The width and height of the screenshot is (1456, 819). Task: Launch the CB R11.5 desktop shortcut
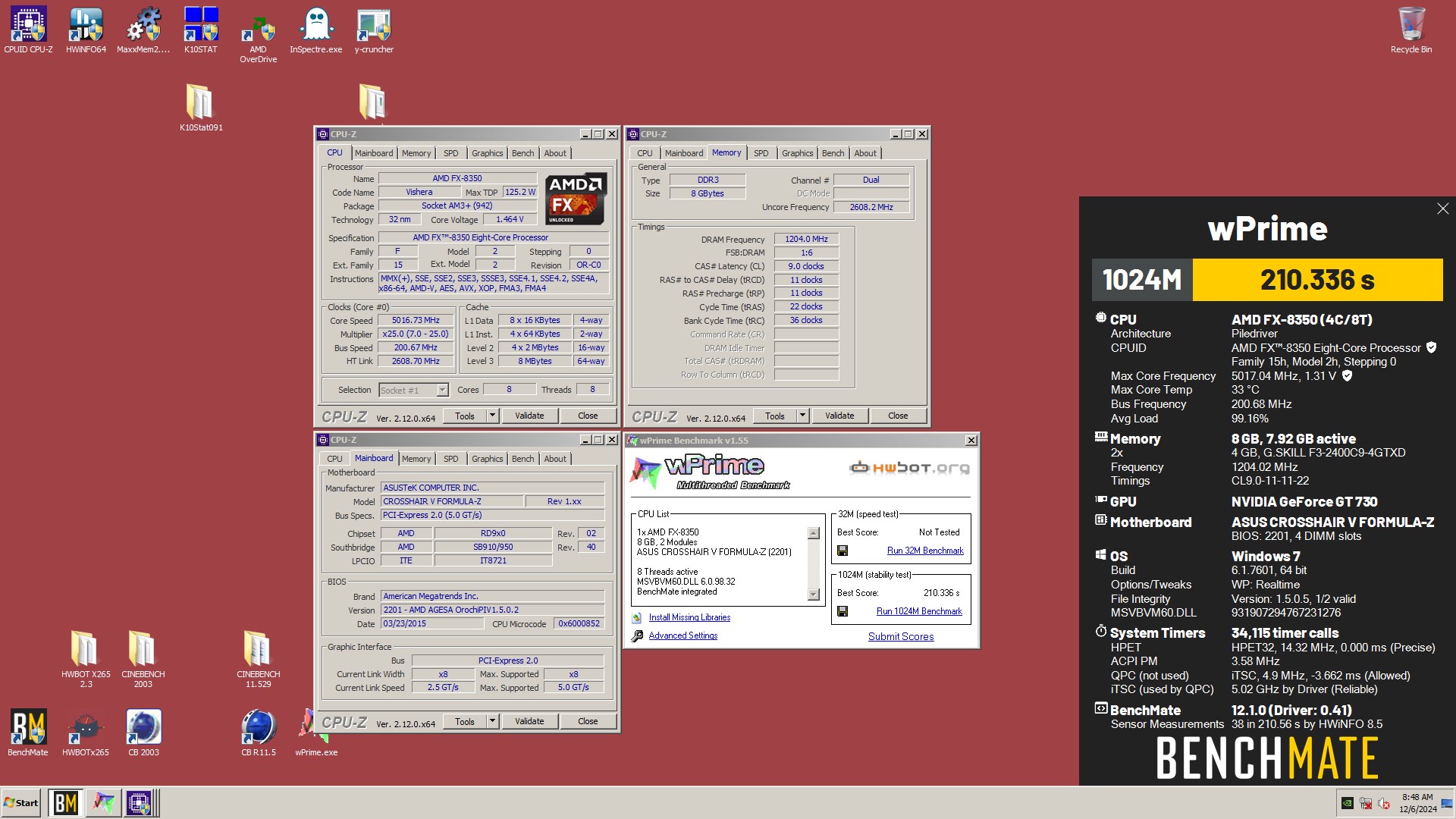(x=259, y=733)
